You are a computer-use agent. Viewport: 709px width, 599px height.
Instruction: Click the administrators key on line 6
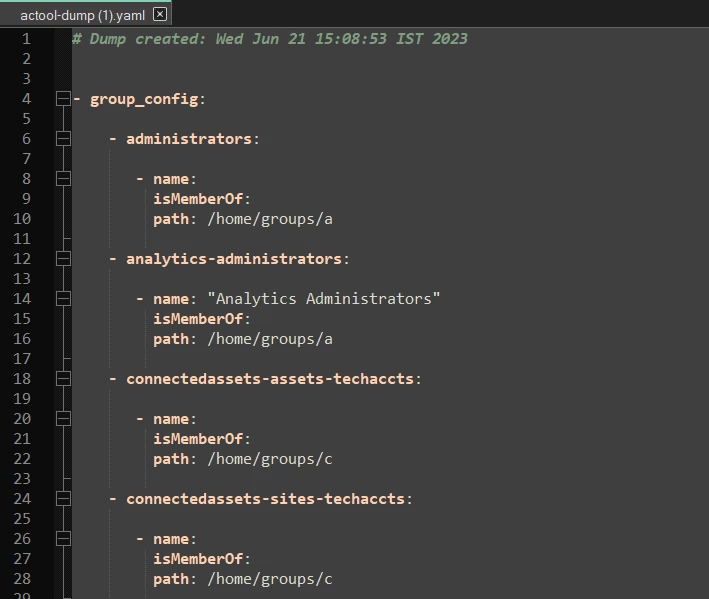point(189,139)
